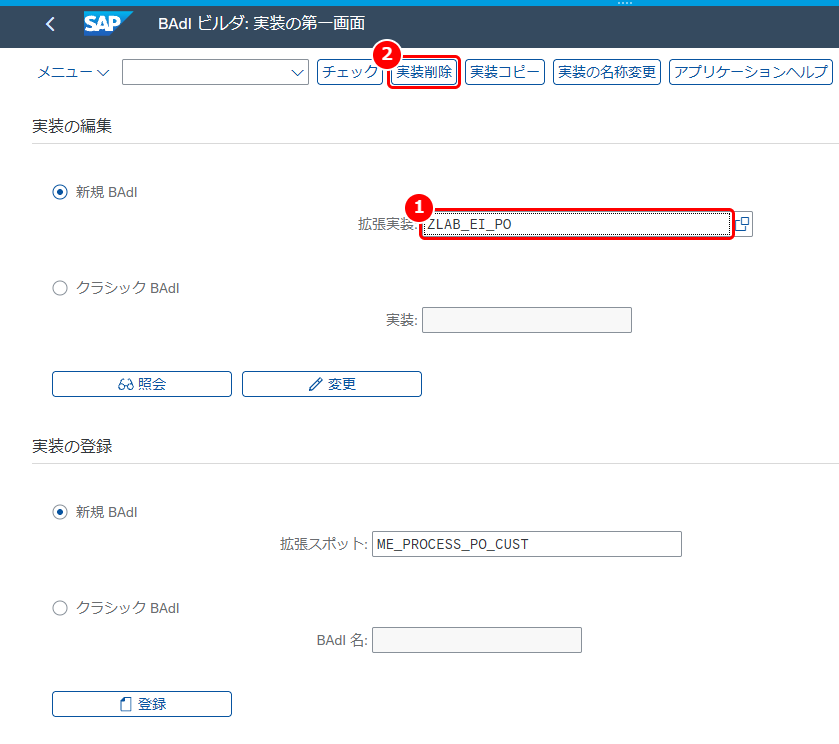The height and width of the screenshot is (744, 839).
Task: Click the 登録 create button
Action: click(x=142, y=704)
